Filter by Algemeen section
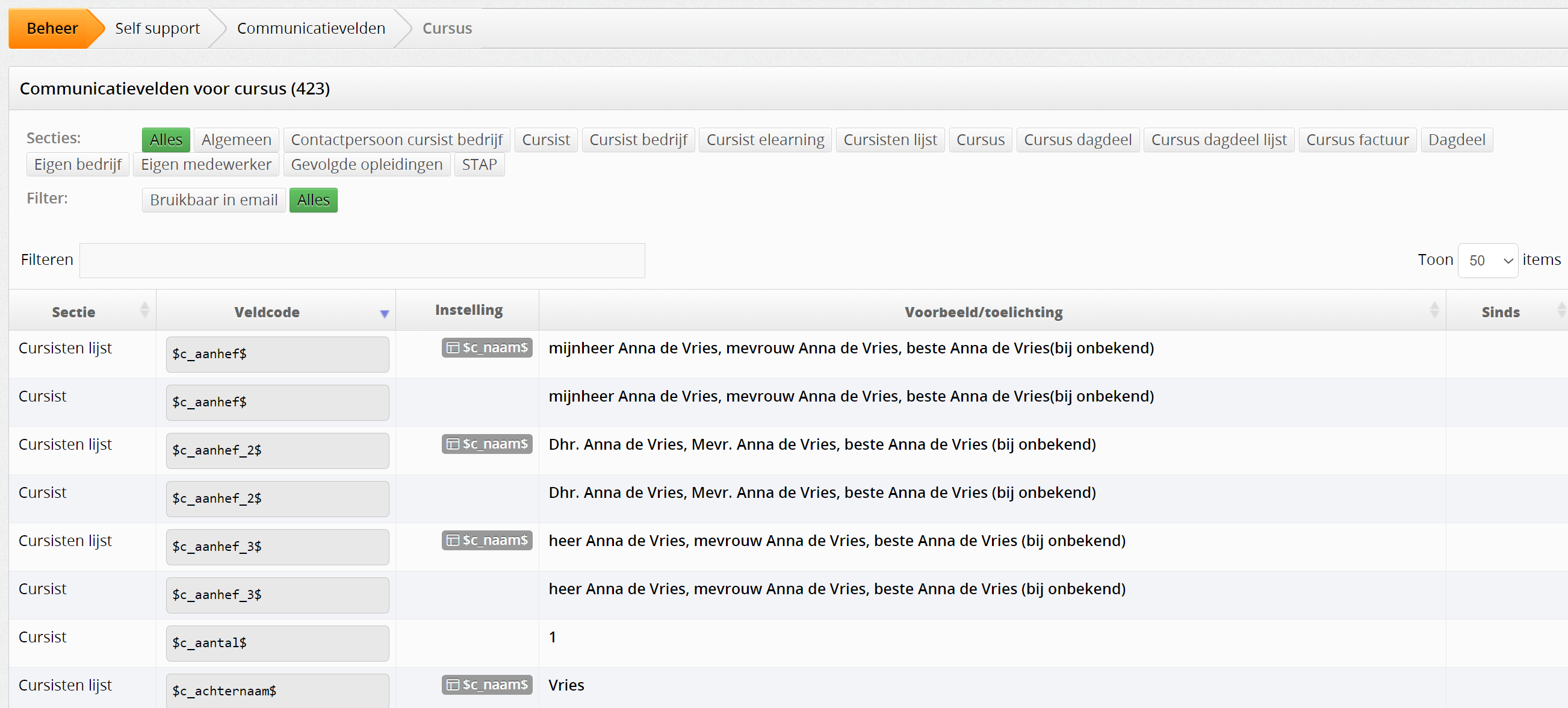The width and height of the screenshot is (1568, 708). click(236, 140)
